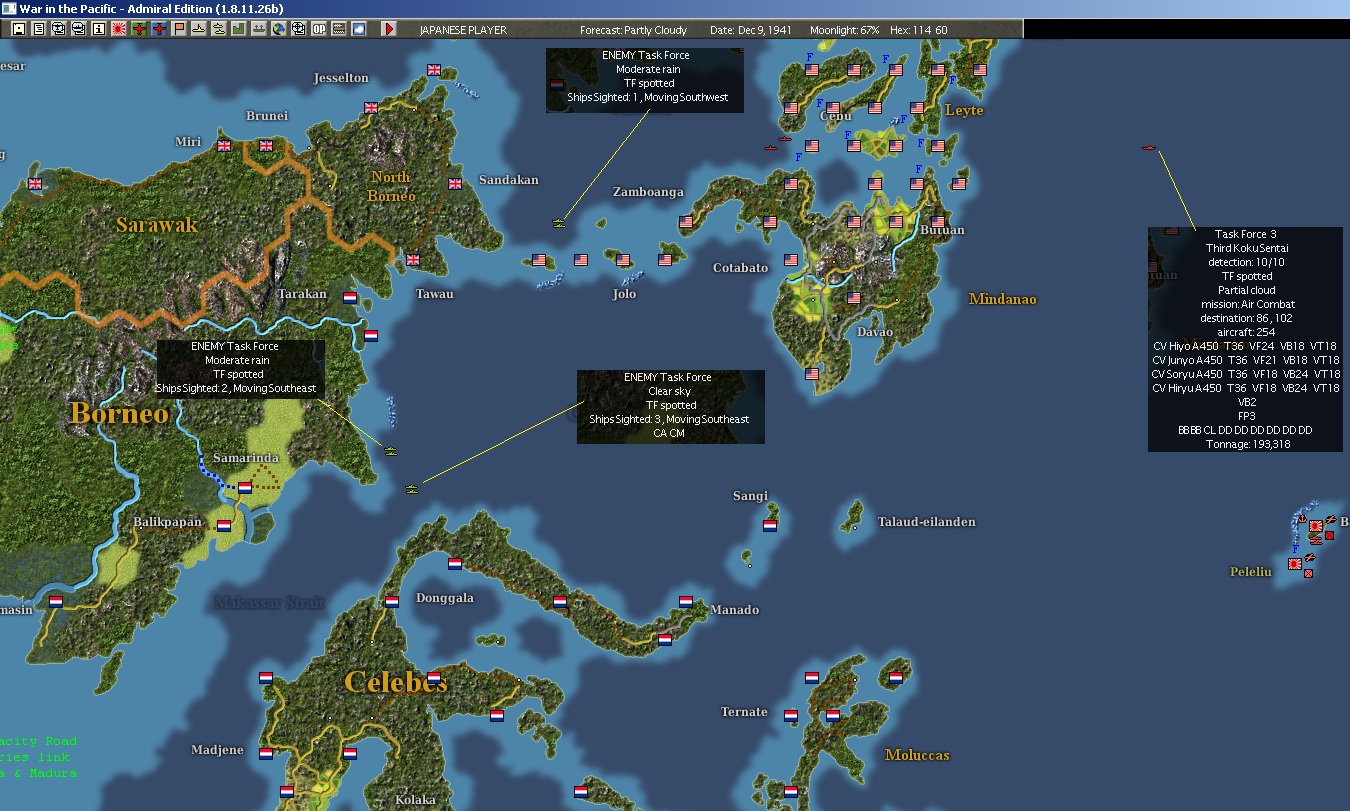Viewport: 1350px width, 811px height.
Task: Click the 'Moluccas' map label
Action: point(917,755)
